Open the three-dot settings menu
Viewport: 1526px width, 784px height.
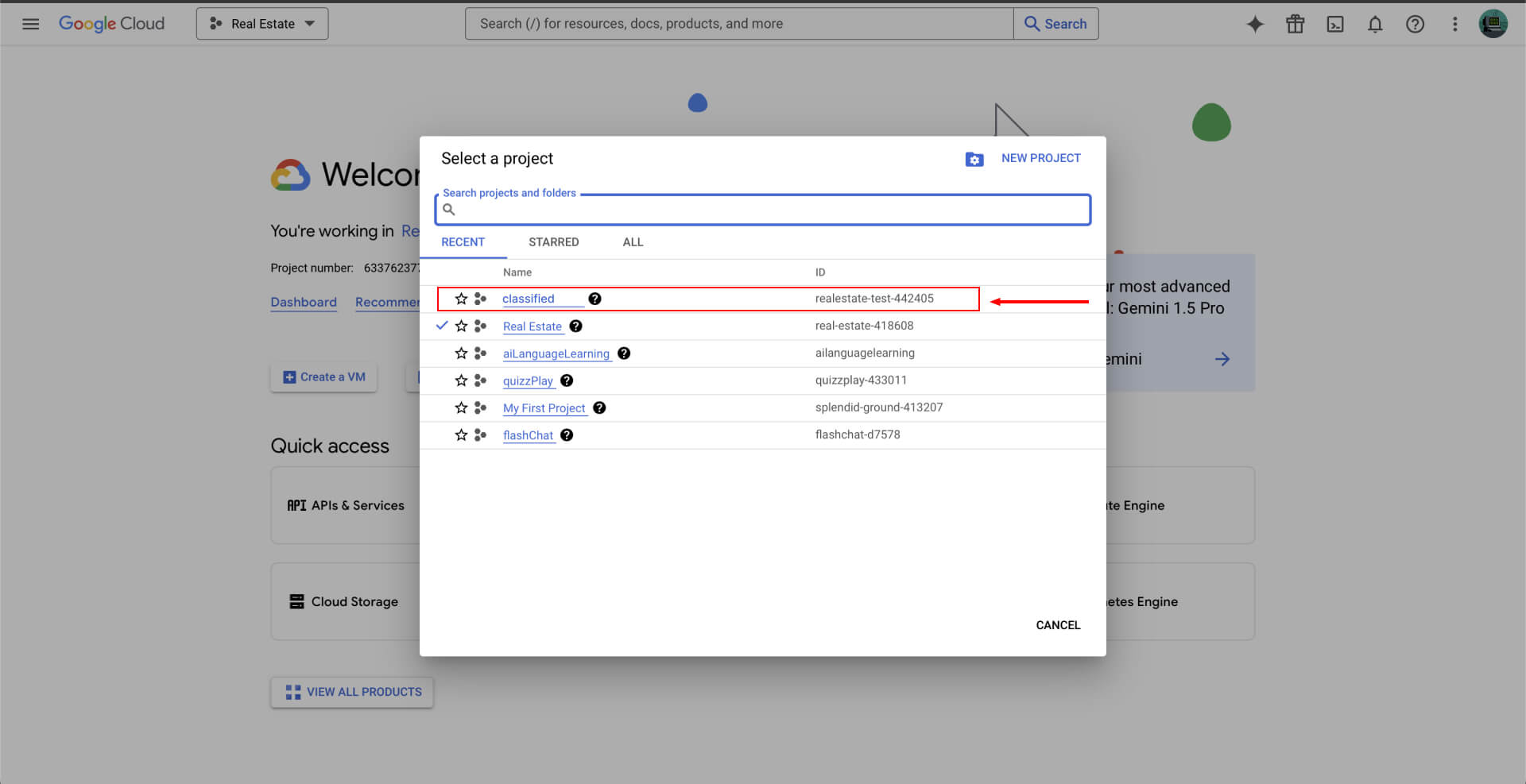(1454, 24)
